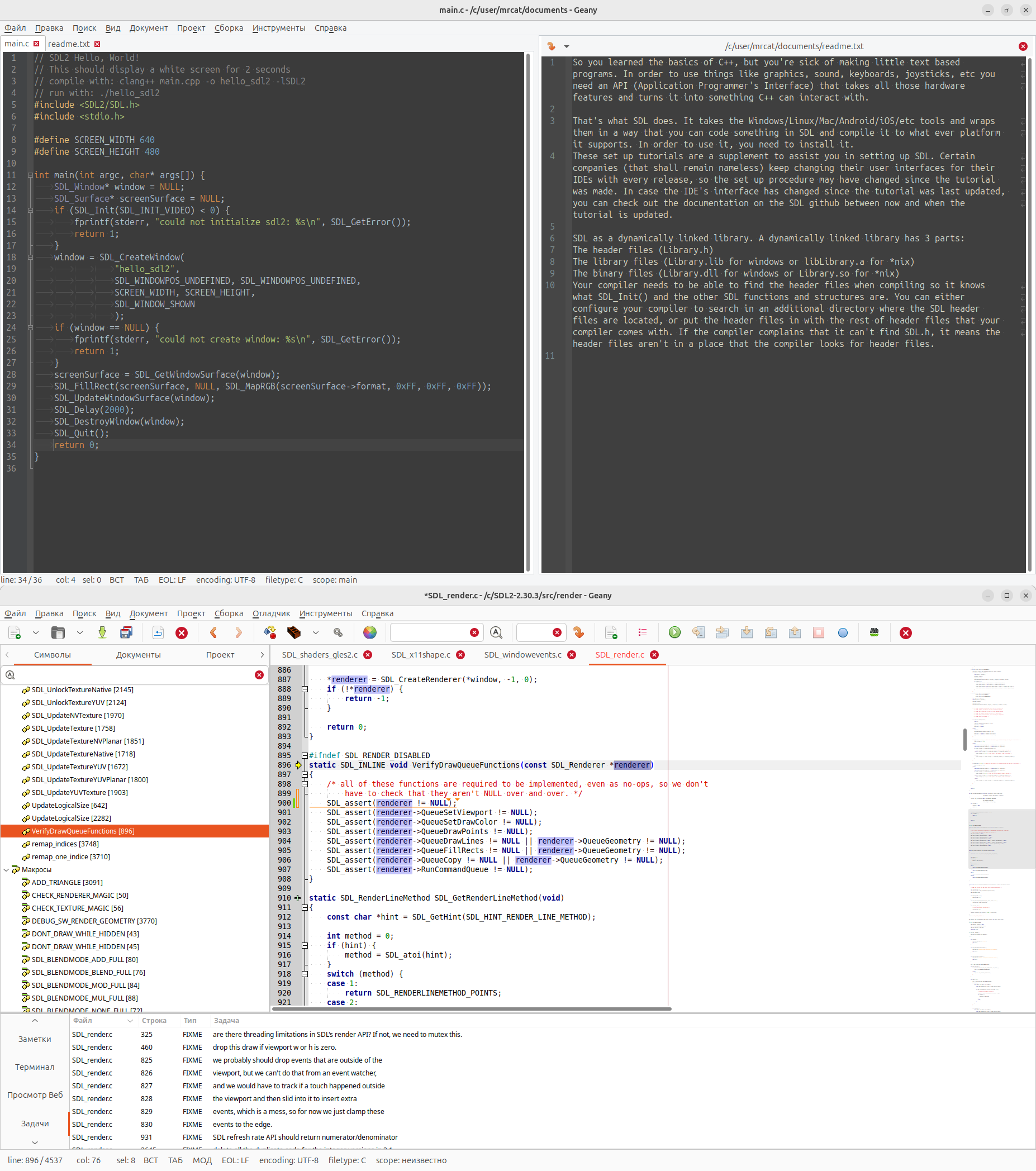Navigate forward with the right arrow icon
1036x1171 pixels.
click(x=239, y=632)
